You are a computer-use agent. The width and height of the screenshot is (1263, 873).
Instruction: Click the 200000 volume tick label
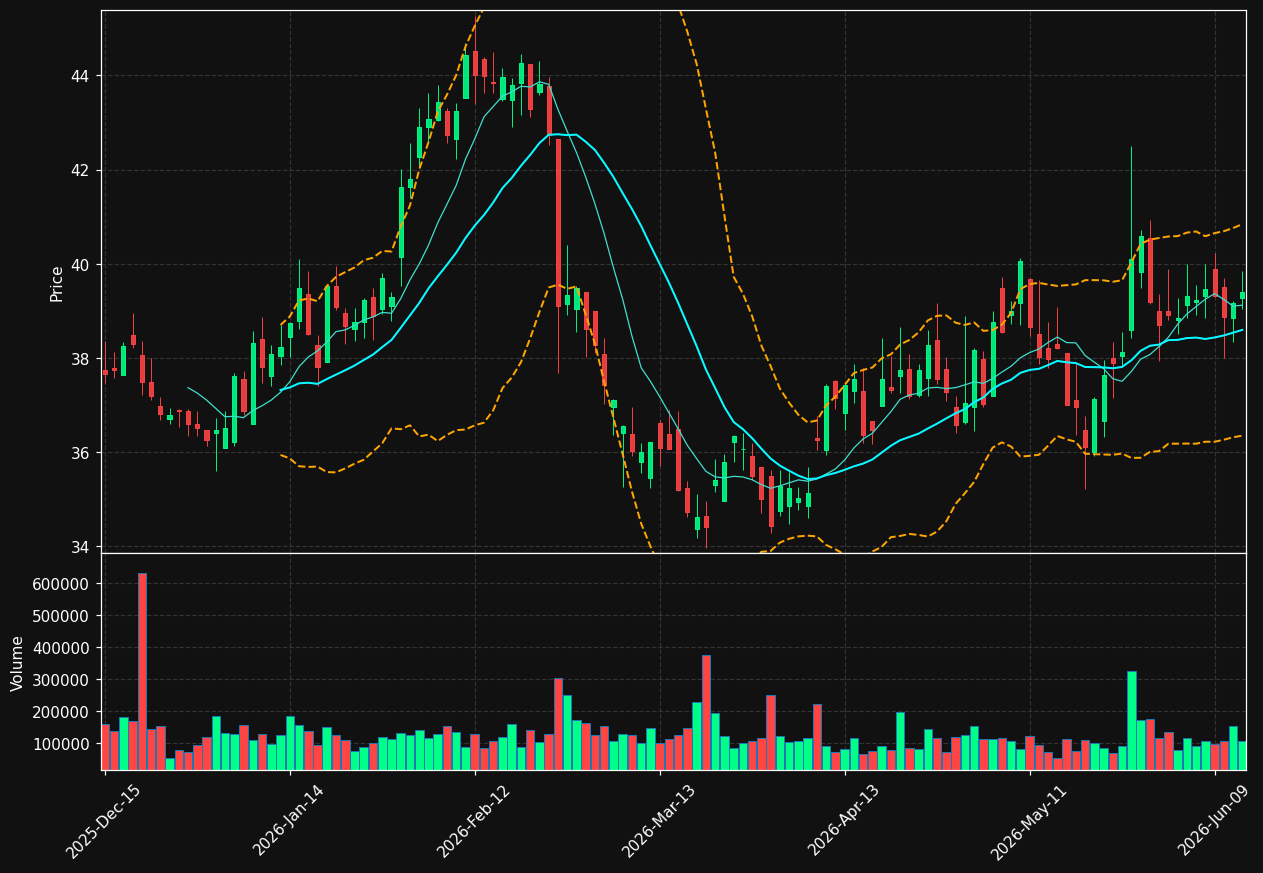pyautogui.click(x=62, y=712)
